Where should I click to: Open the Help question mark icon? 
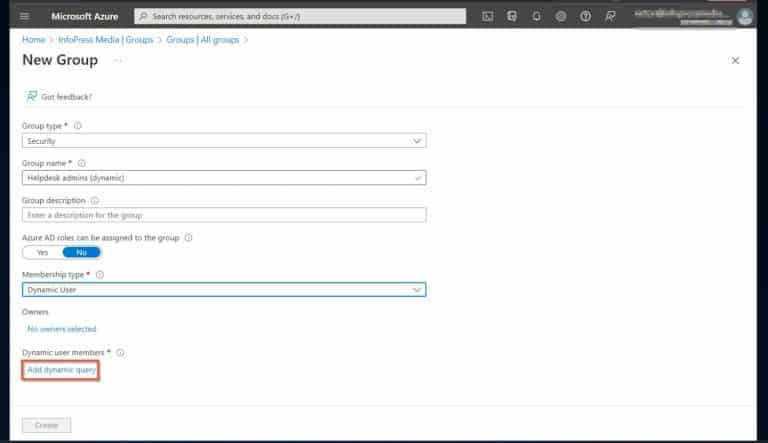(x=585, y=16)
